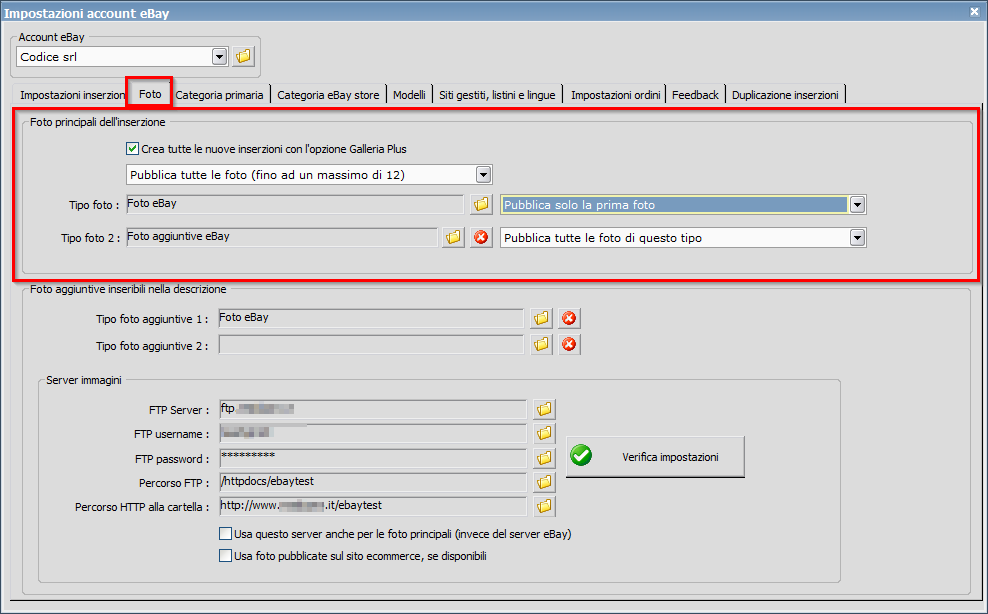This screenshot has width=988, height=614.
Task: Open the Modelli tab
Action: pyautogui.click(x=410, y=95)
